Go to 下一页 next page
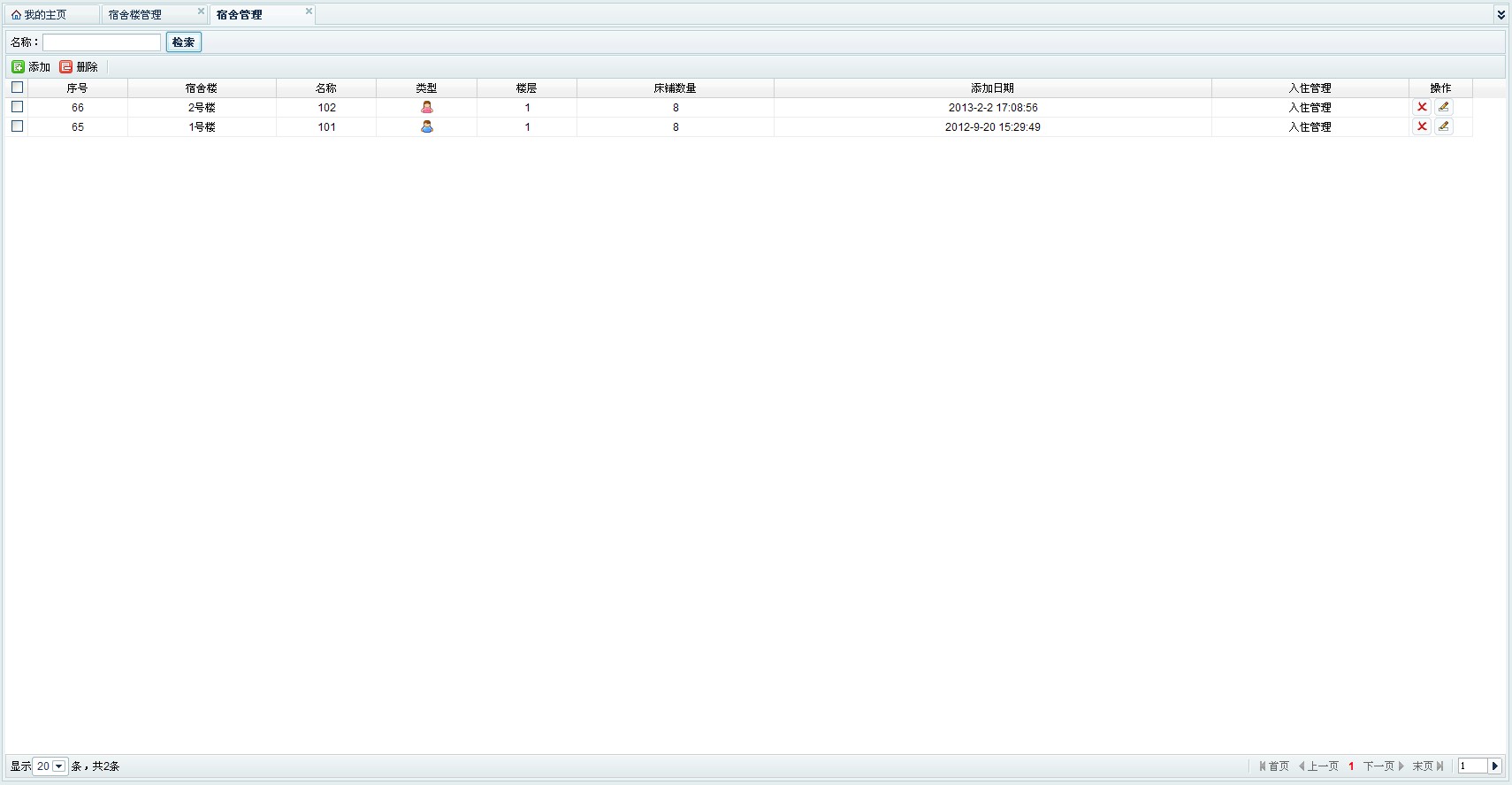 point(1384,766)
